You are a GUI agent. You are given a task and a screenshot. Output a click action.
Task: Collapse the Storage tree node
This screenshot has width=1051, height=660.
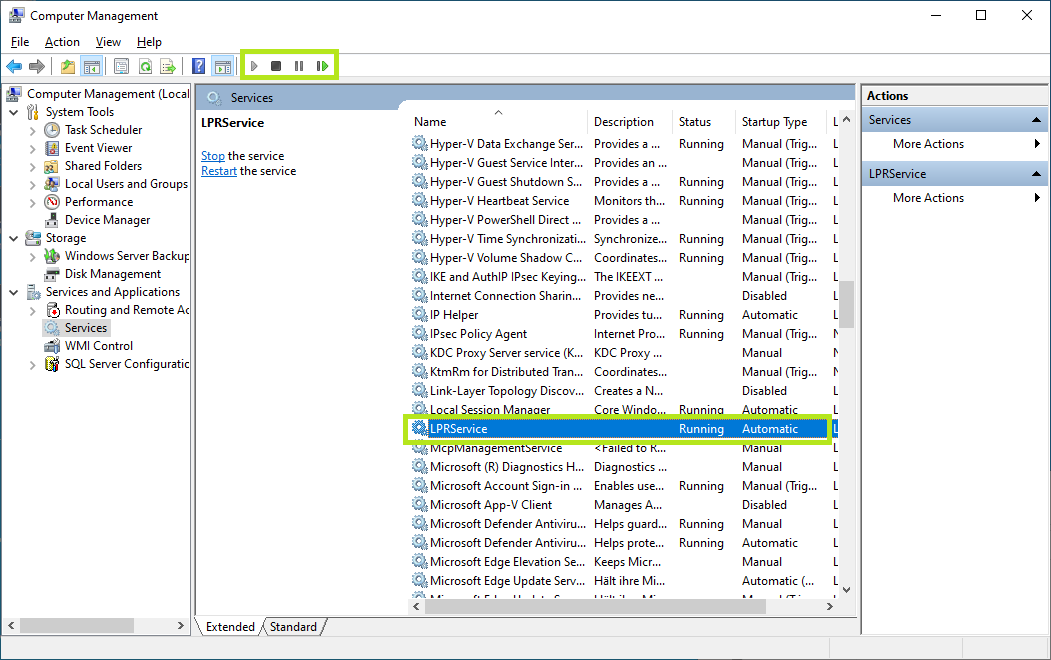tap(14, 238)
